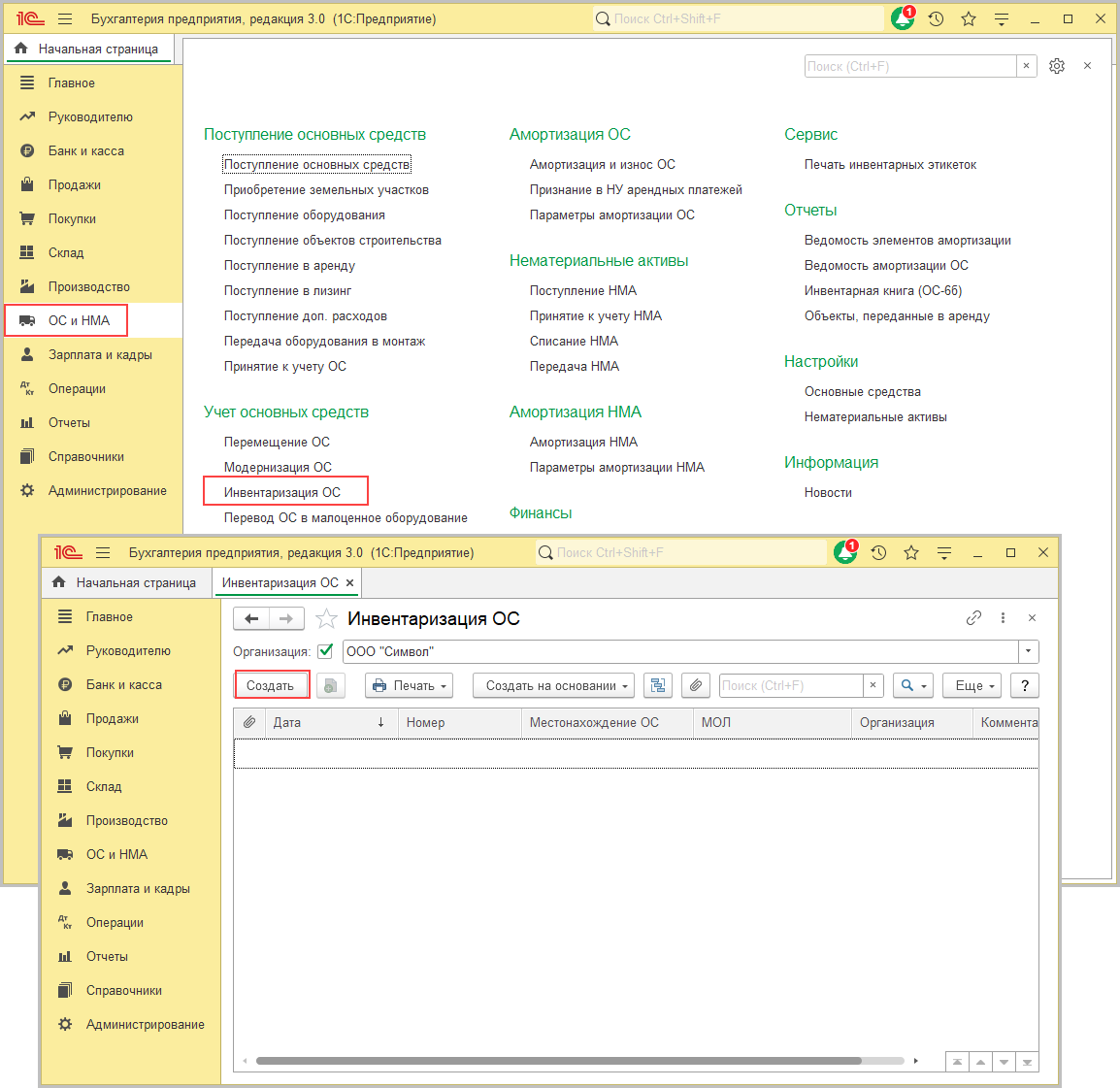The width and height of the screenshot is (1120, 1088).
Task: Open Инвентарная книга (ОС-6б) report link
Action: point(883,291)
